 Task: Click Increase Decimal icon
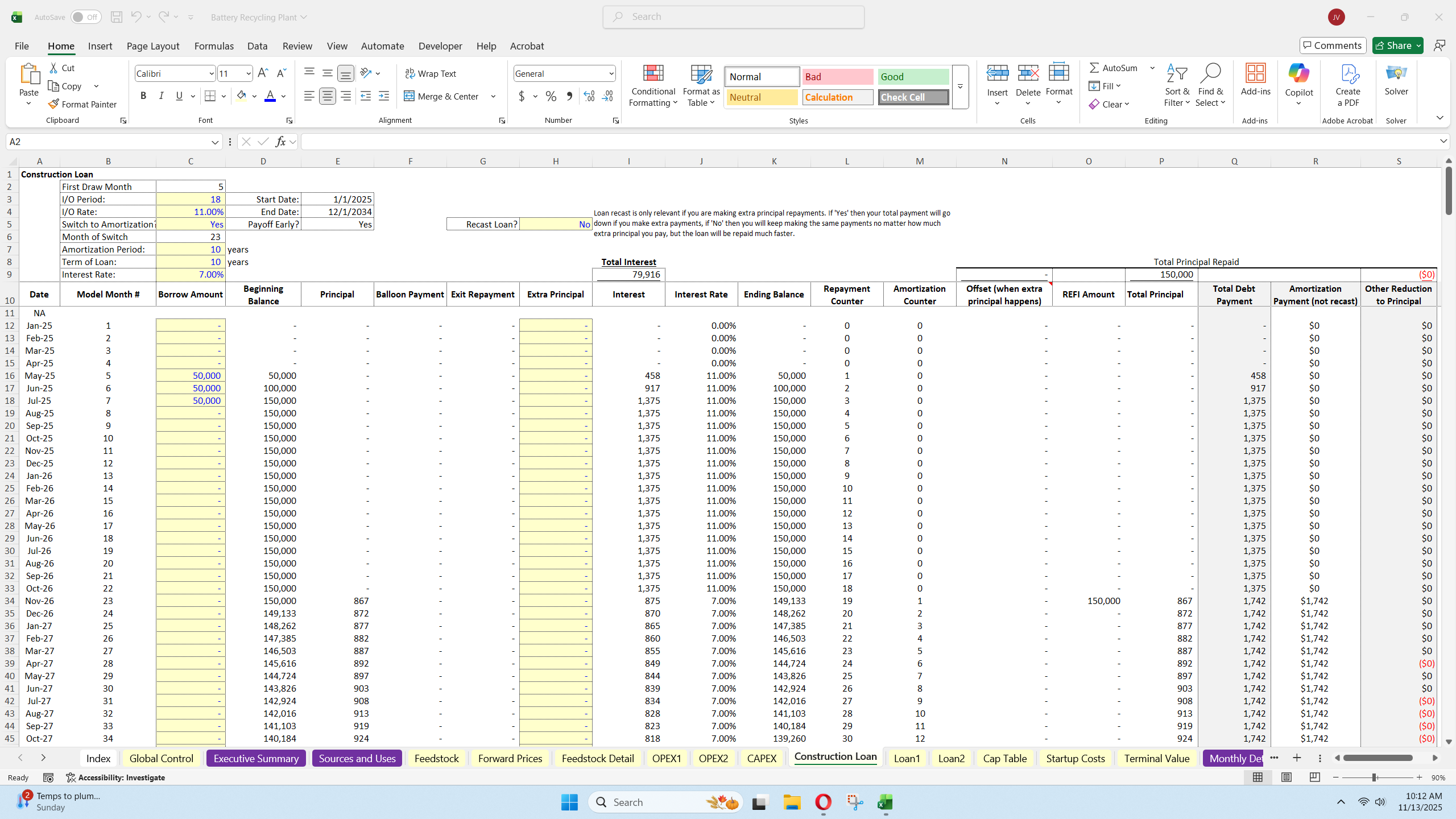click(589, 96)
